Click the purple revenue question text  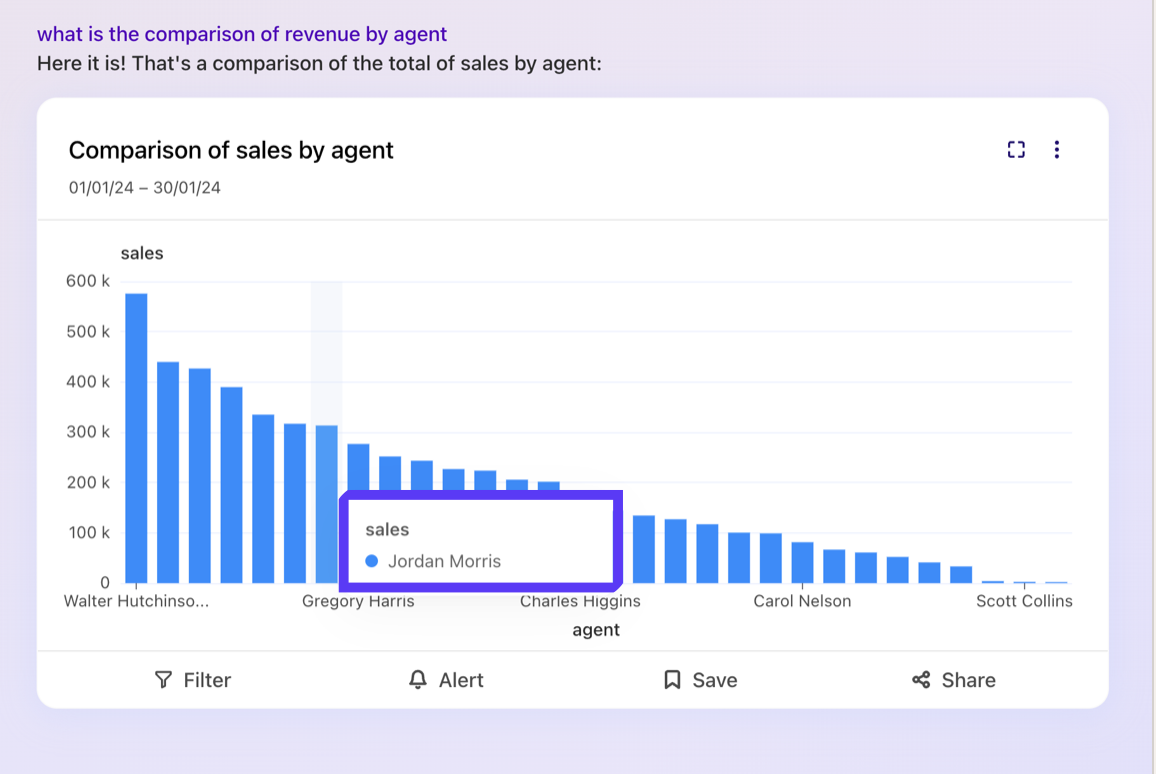tap(241, 33)
